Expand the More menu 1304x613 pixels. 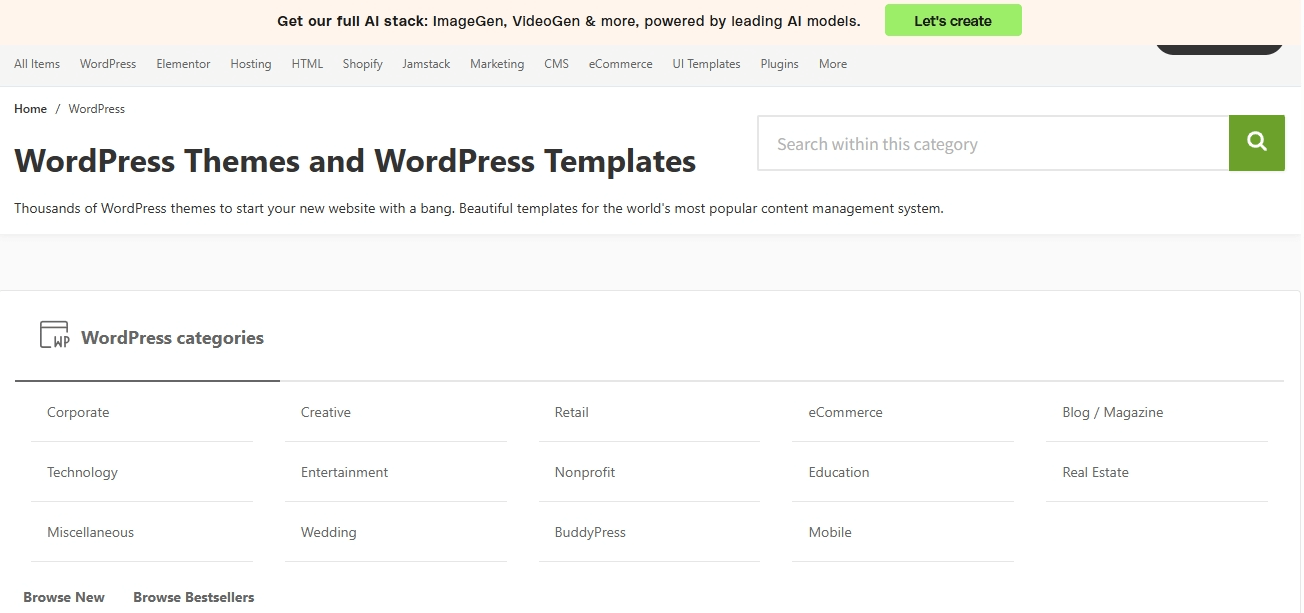(x=833, y=64)
